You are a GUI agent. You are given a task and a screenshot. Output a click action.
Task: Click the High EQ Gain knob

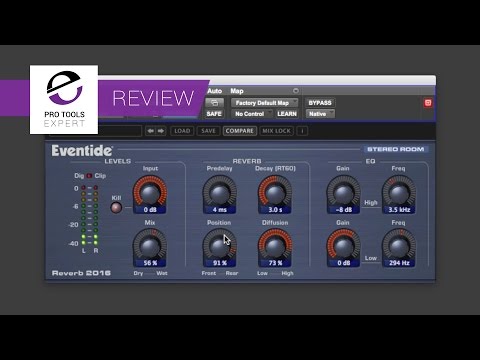pos(343,192)
